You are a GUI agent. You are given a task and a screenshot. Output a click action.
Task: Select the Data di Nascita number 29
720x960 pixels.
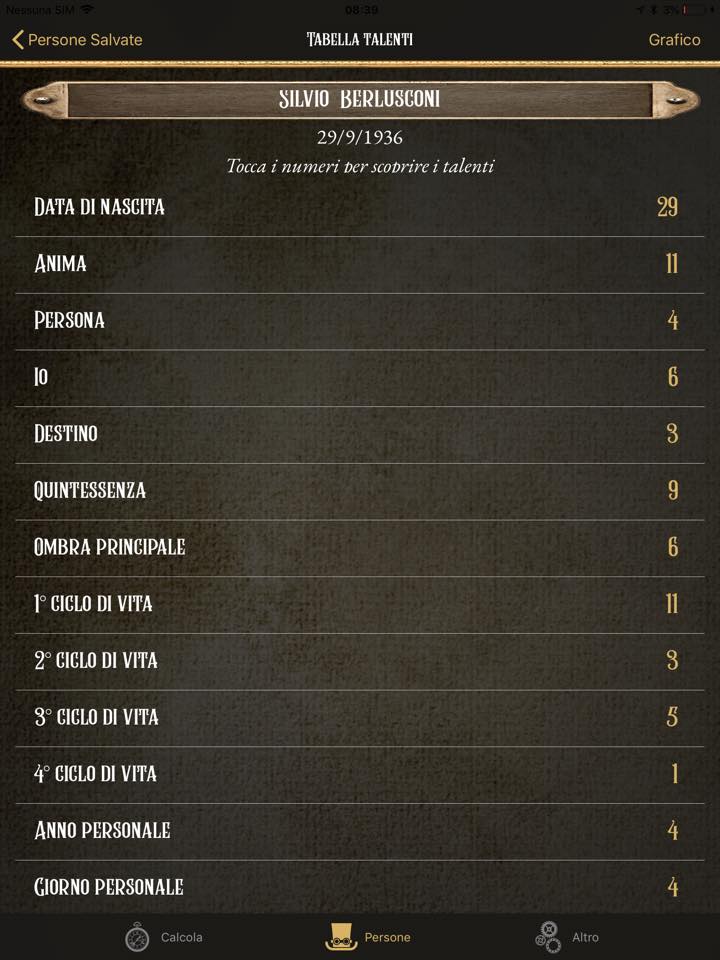[x=667, y=207]
